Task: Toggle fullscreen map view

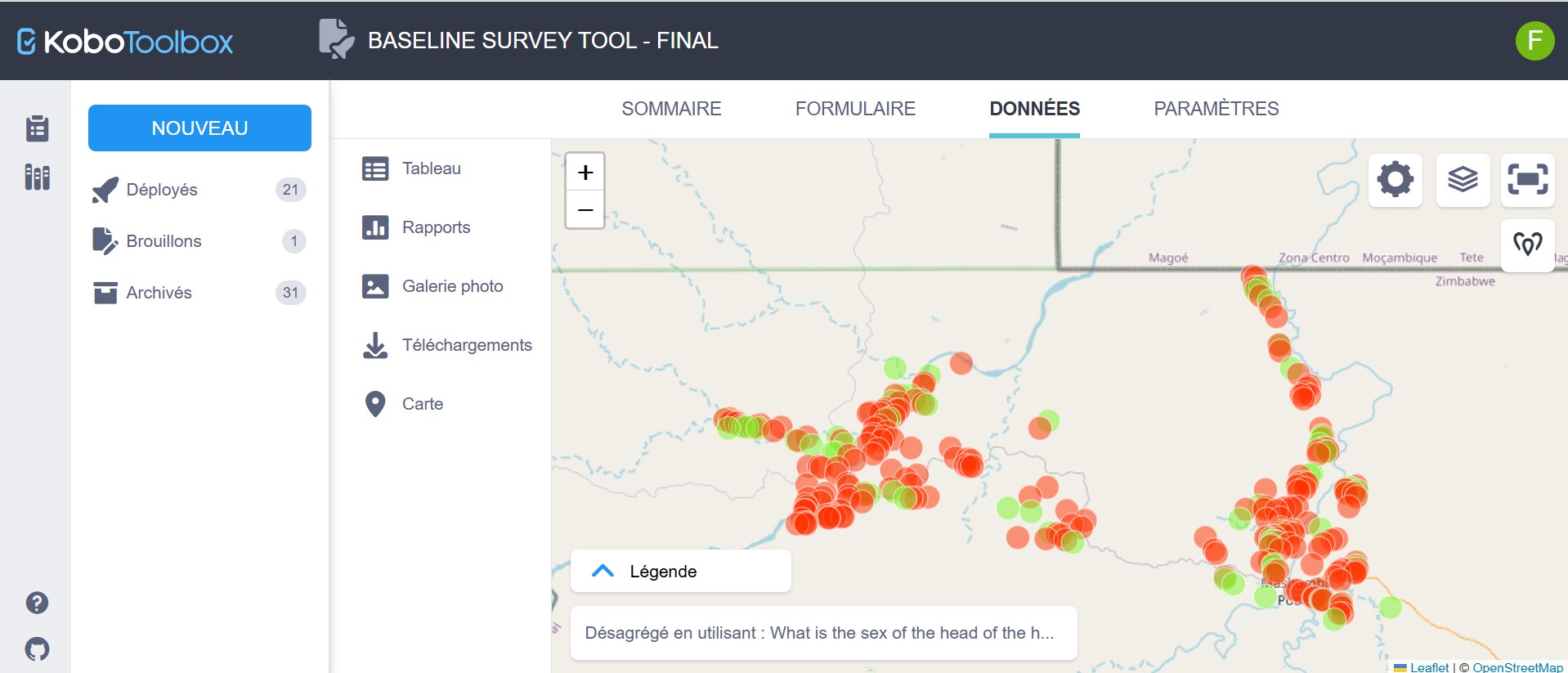Action: click(x=1527, y=180)
